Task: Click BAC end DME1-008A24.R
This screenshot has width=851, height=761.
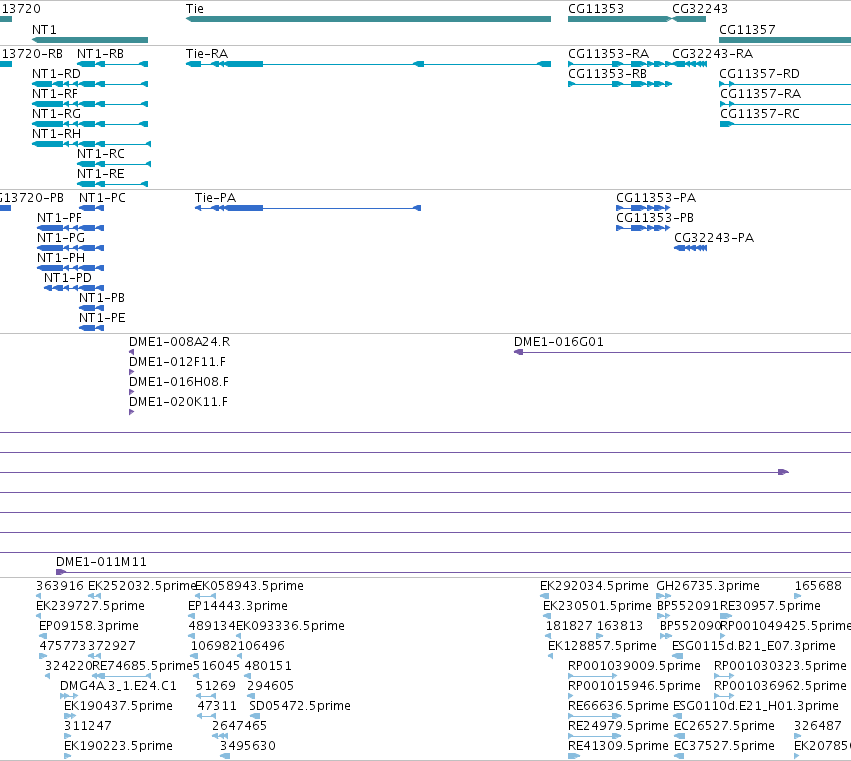Action: [131, 352]
